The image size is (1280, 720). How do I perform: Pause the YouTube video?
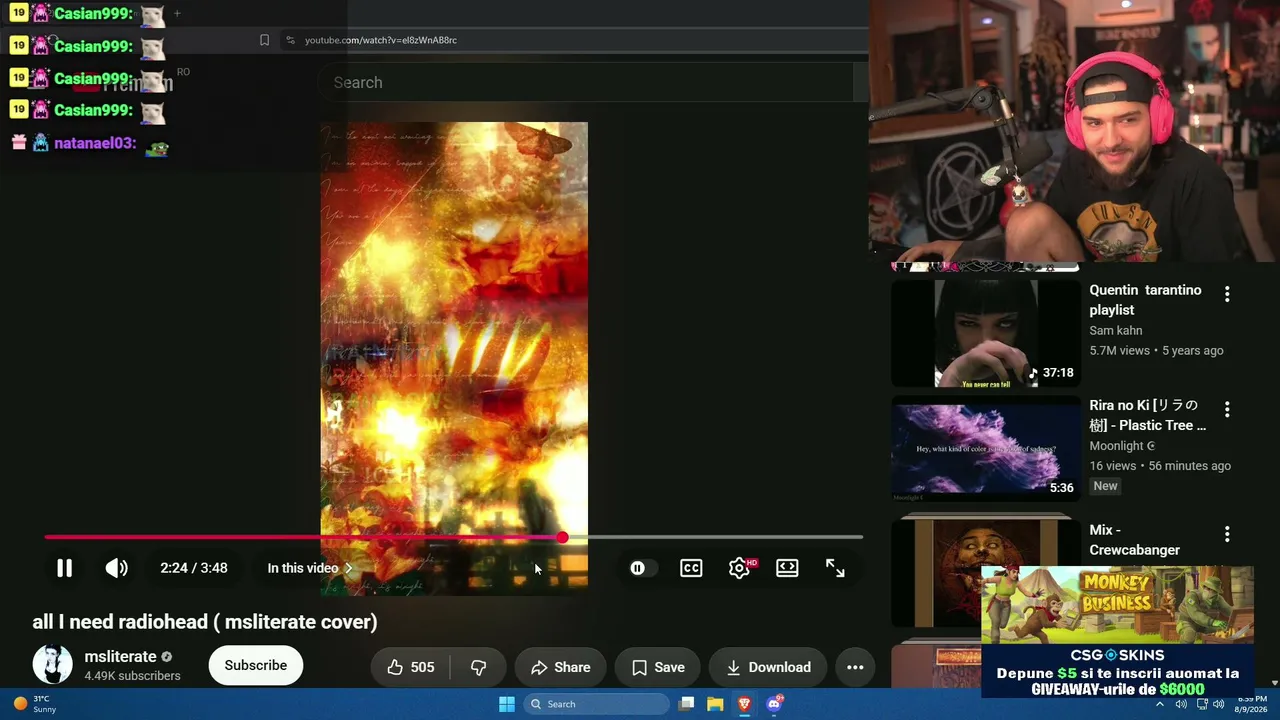[x=64, y=568]
